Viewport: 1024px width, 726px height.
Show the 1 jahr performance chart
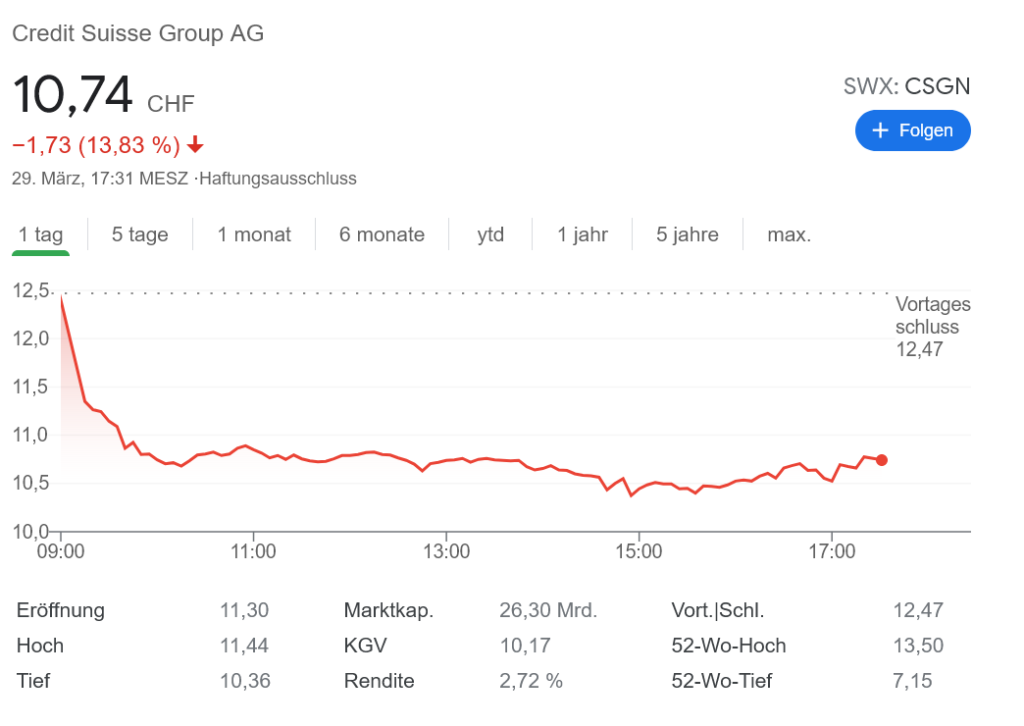(x=581, y=234)
